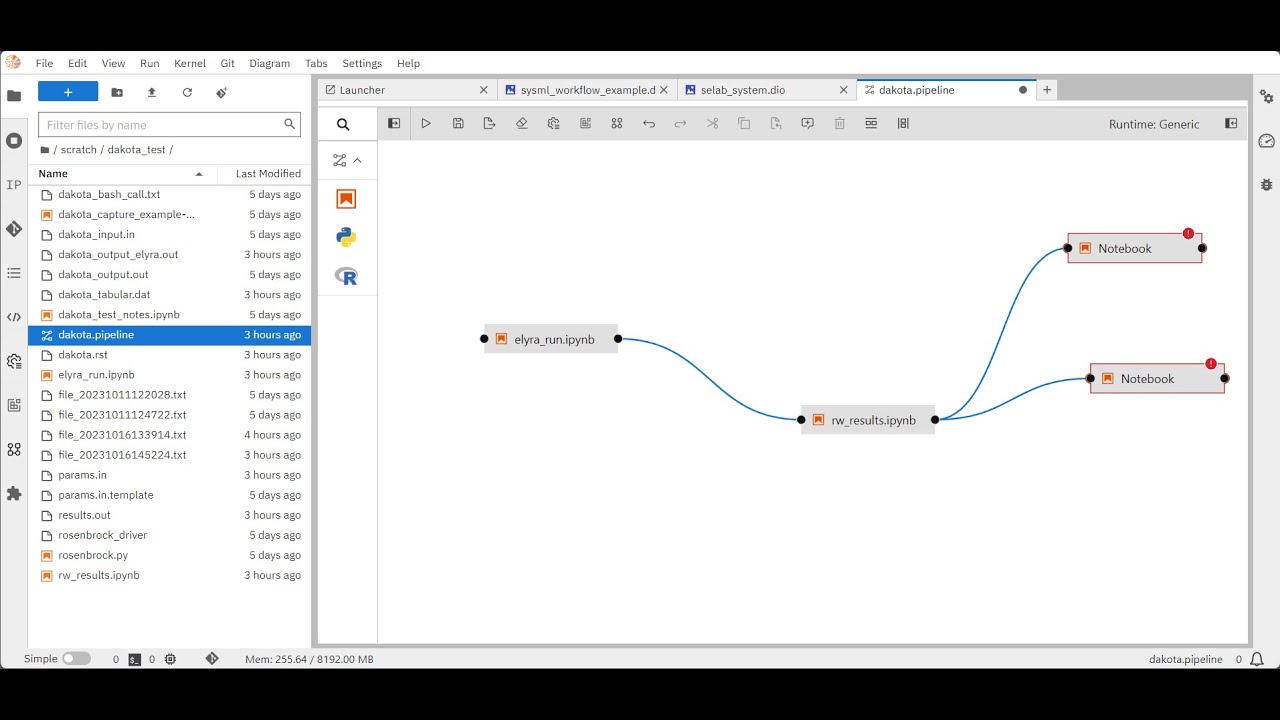Select dakota_input.in in file list
This screenshot has width=1280, height=720.
point(170,235)
